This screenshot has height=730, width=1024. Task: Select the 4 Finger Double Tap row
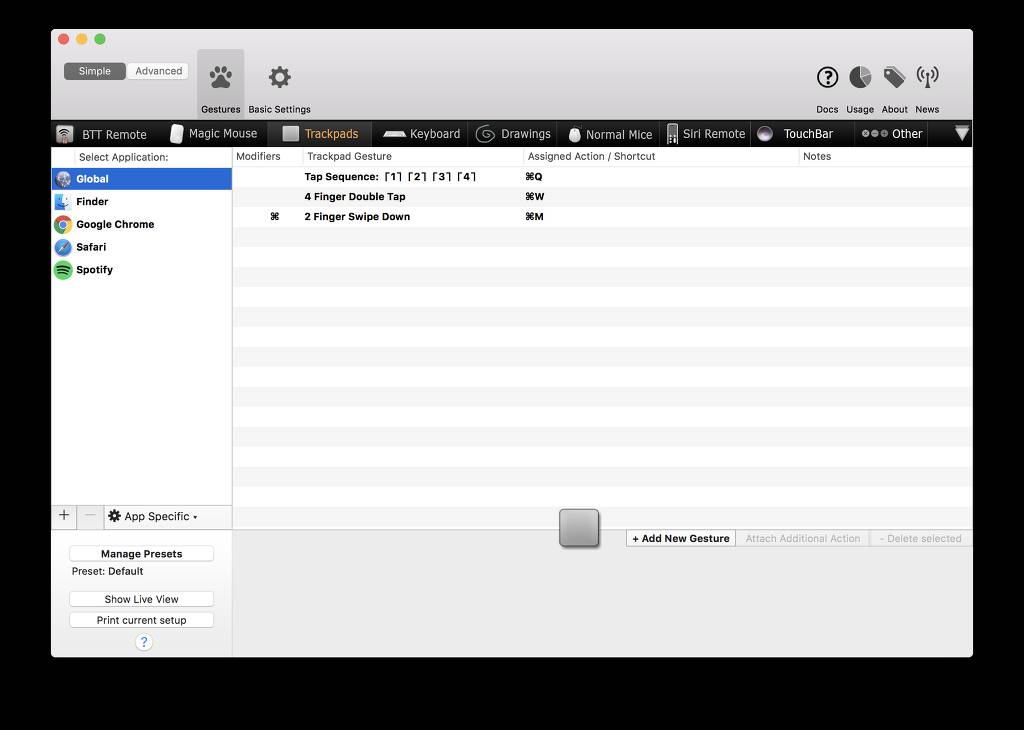point(355,197)
